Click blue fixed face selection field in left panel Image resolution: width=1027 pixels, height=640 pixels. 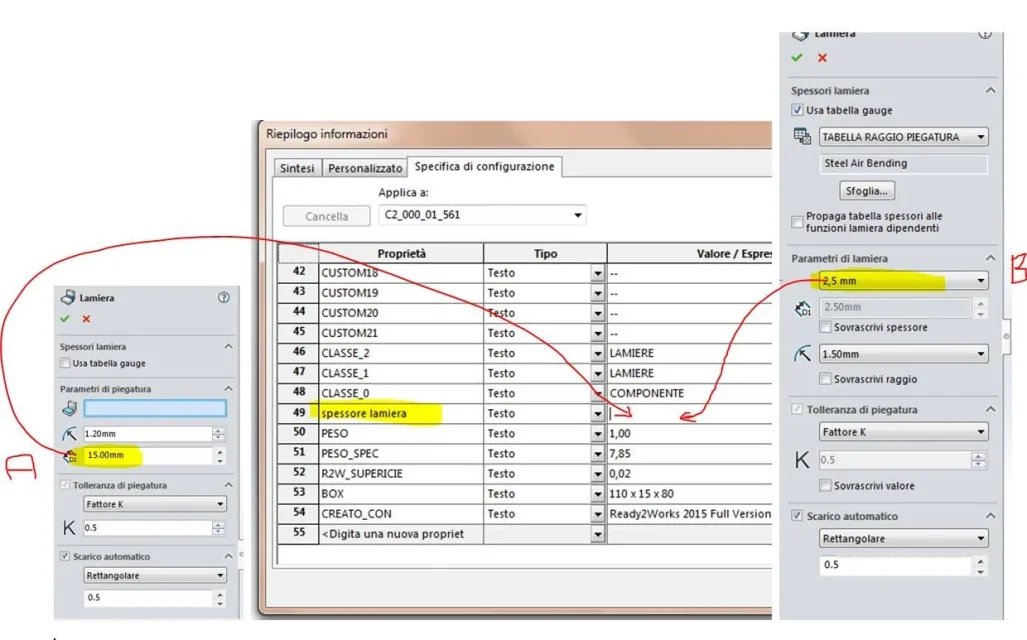[x=155, y=409]
